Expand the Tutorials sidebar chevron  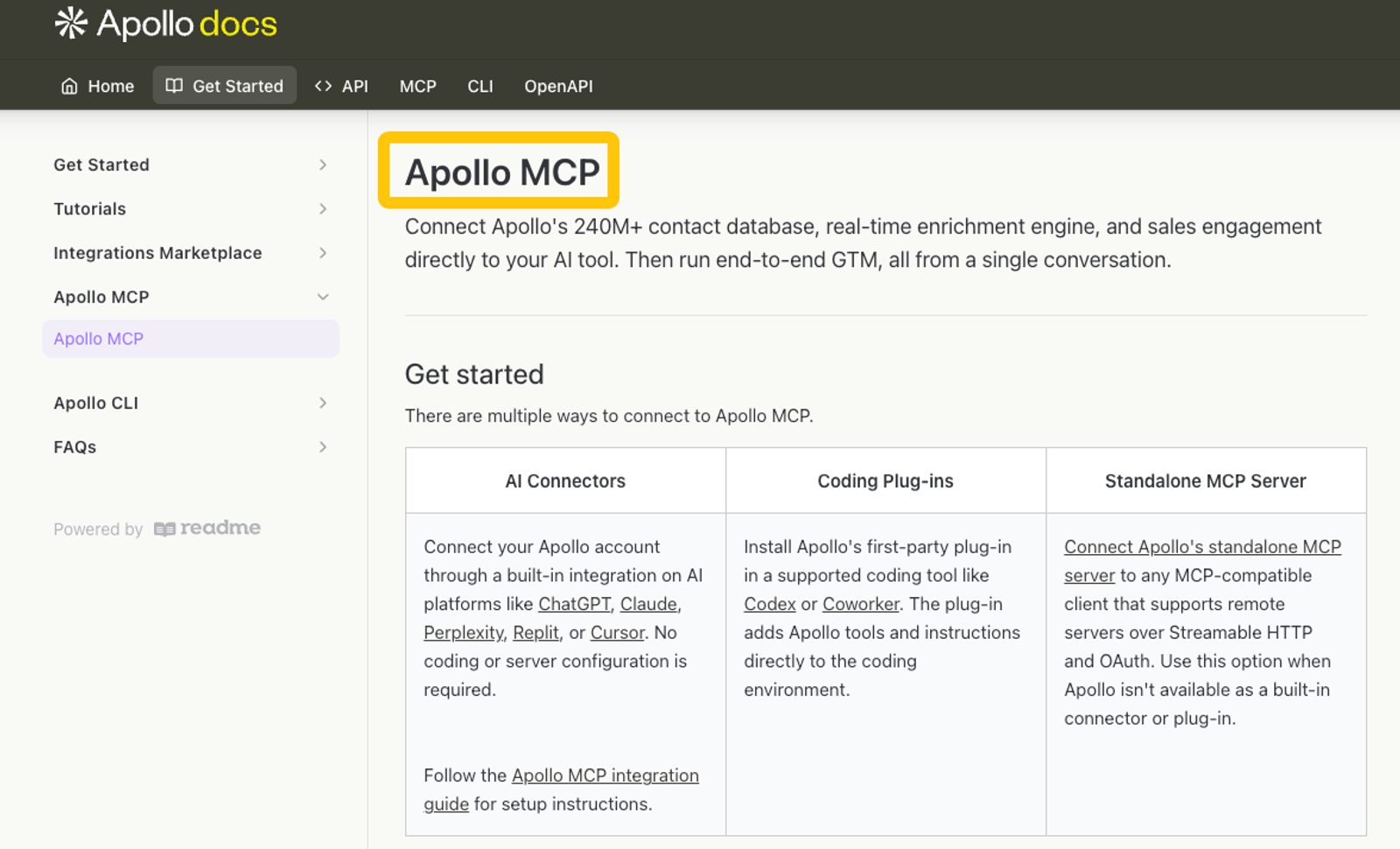(323, 208)
